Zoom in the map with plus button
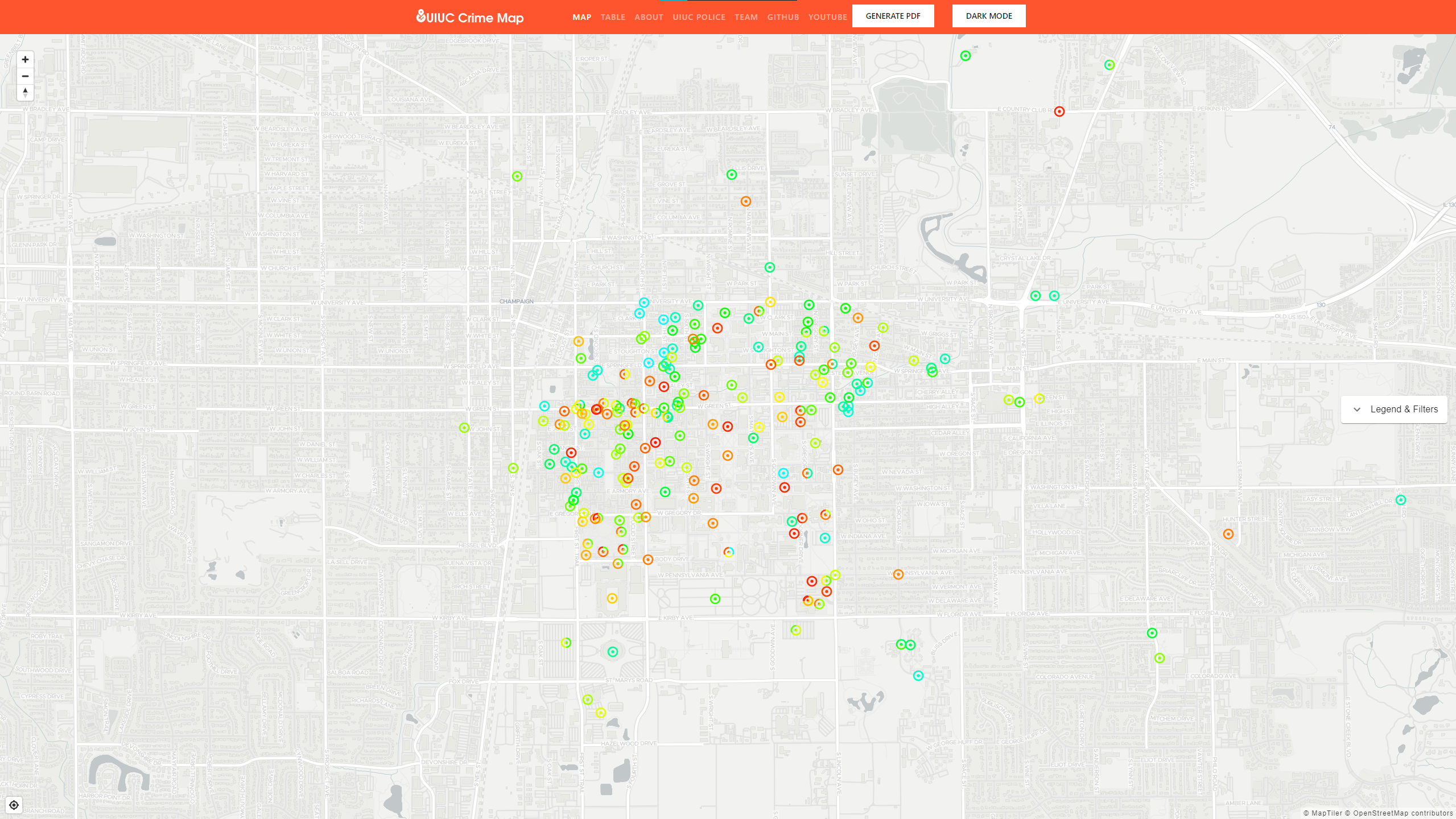The width and height of the screenshot is (1456, 819). pos(25,60)
